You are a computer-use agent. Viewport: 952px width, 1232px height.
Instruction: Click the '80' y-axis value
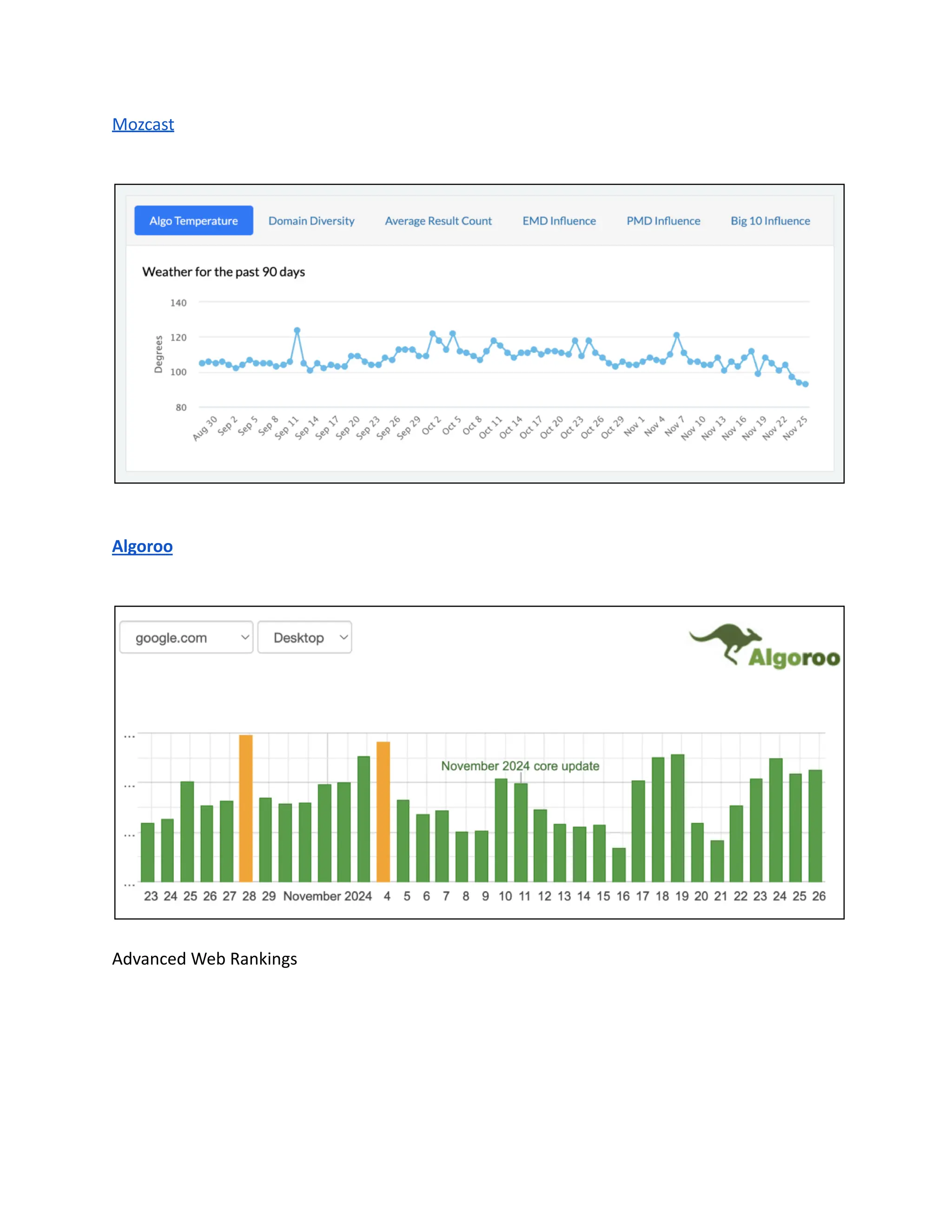181,407
